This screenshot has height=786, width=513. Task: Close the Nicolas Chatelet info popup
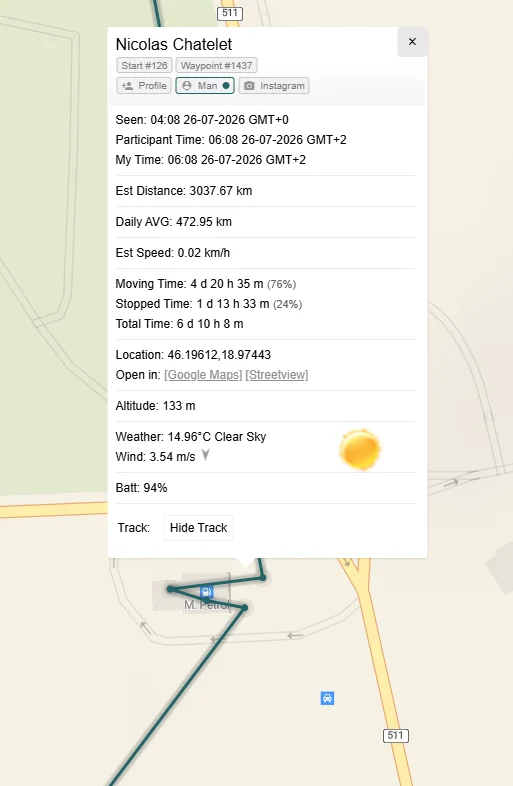point(412,42)
